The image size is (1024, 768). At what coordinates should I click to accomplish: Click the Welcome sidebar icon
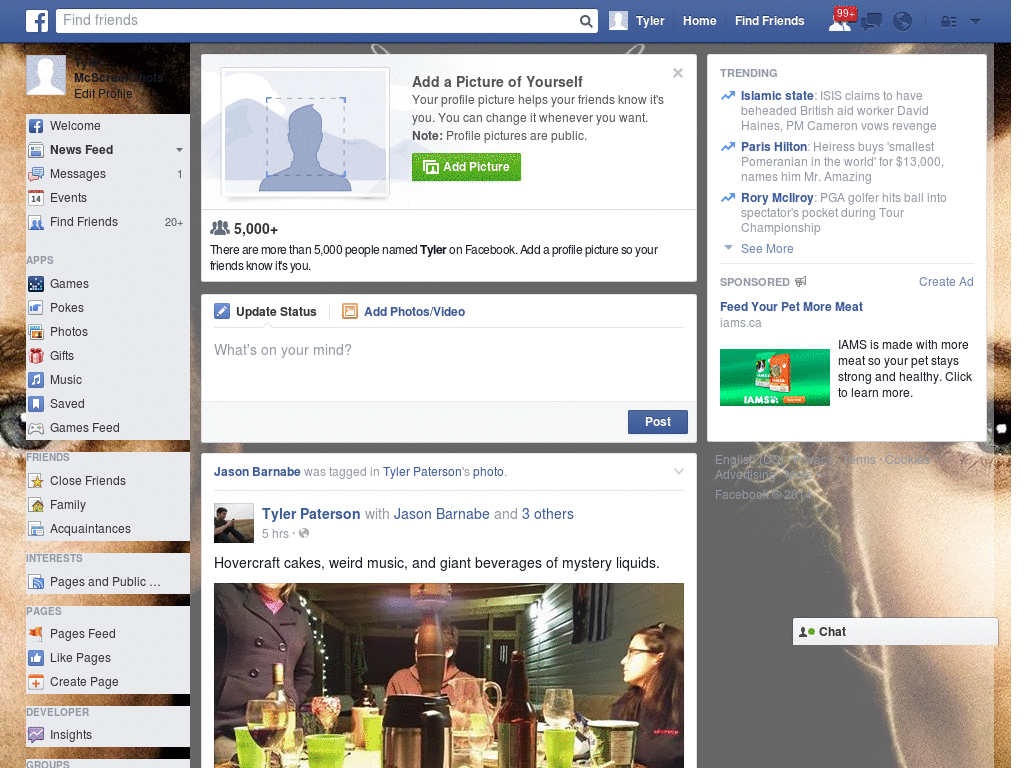click(x=36, y=126)
